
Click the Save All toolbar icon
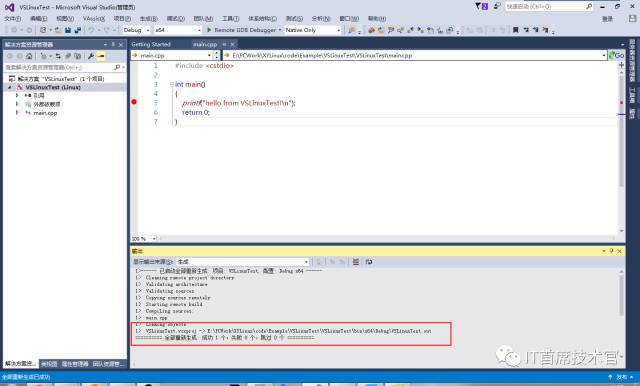click(x=78, y=30)
